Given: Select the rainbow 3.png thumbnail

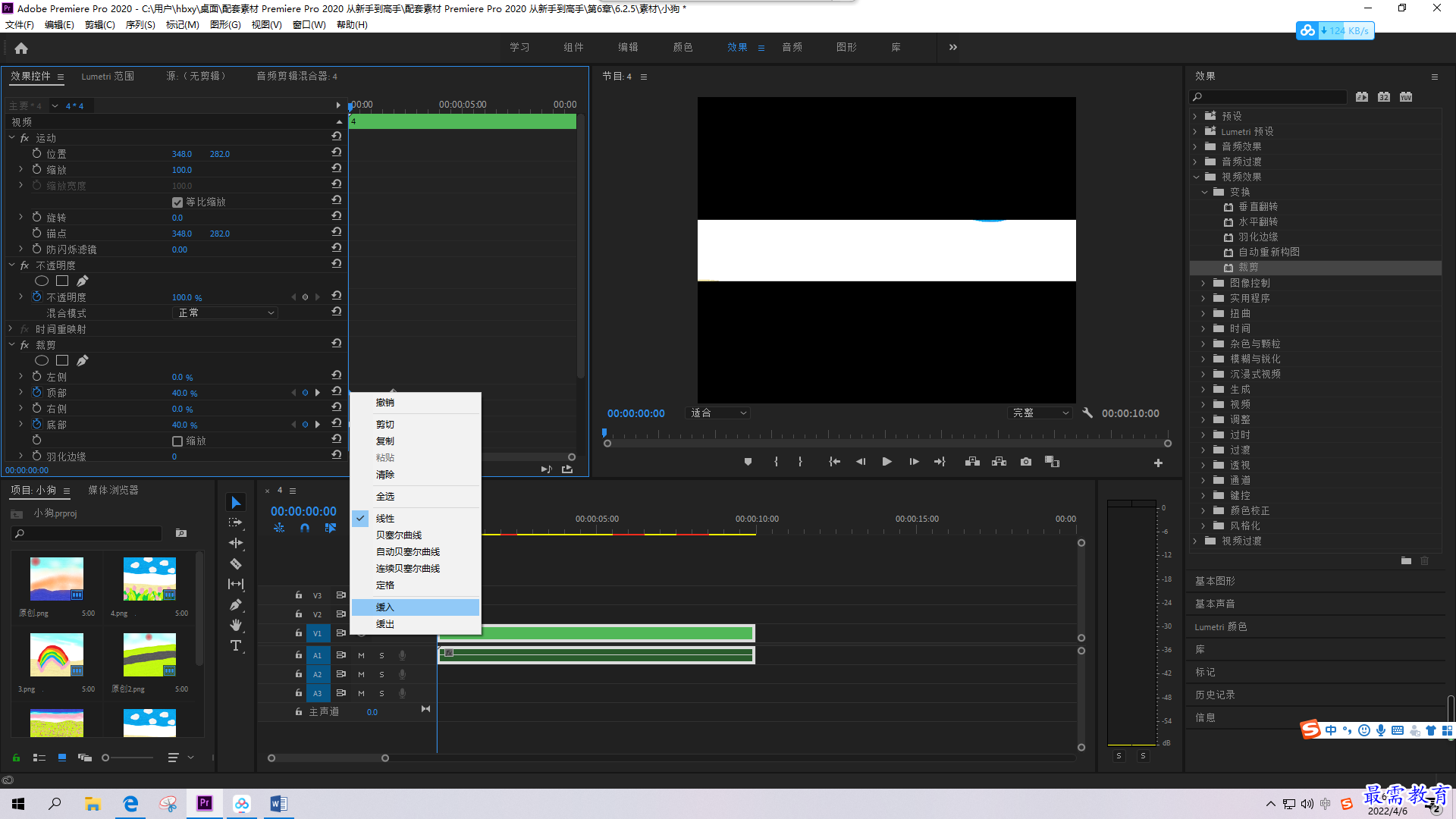Looking at the screenshot, I should (56, 654).
